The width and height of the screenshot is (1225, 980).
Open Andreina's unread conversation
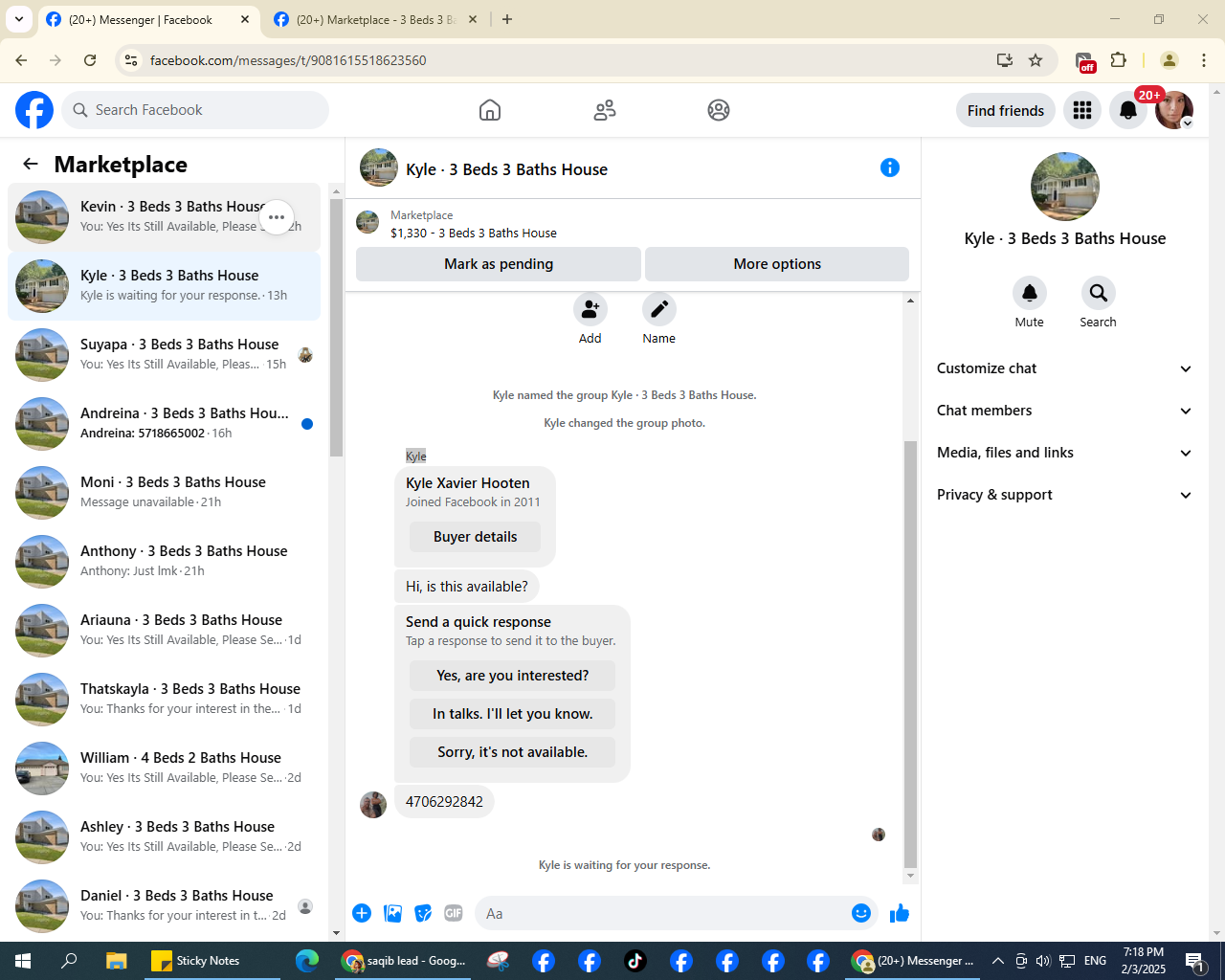[x=165, y=424]
